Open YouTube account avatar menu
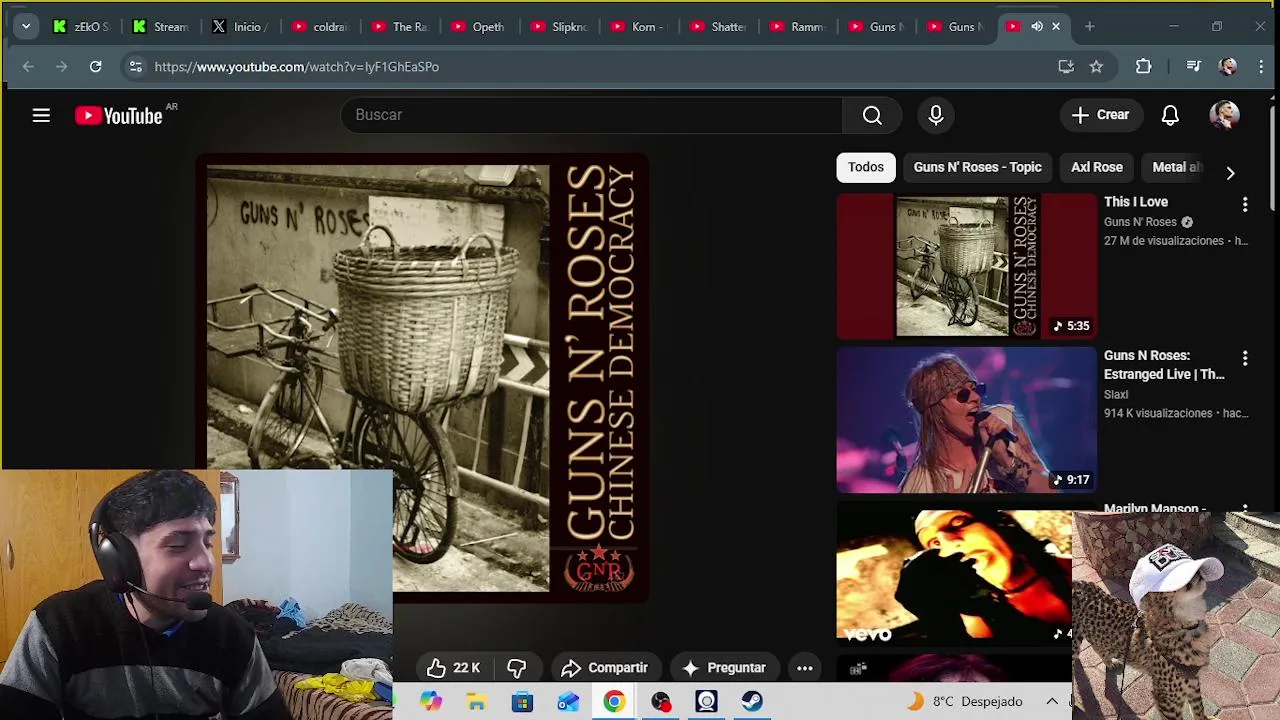1280x720 pixels. click(x=1225, y=115)
